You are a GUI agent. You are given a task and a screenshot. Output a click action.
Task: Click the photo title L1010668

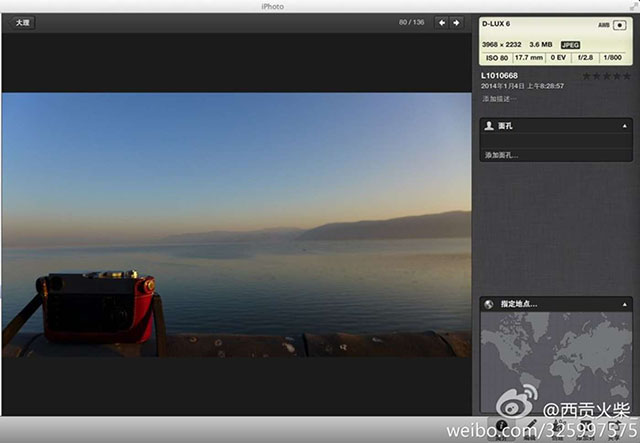(499, 76)
